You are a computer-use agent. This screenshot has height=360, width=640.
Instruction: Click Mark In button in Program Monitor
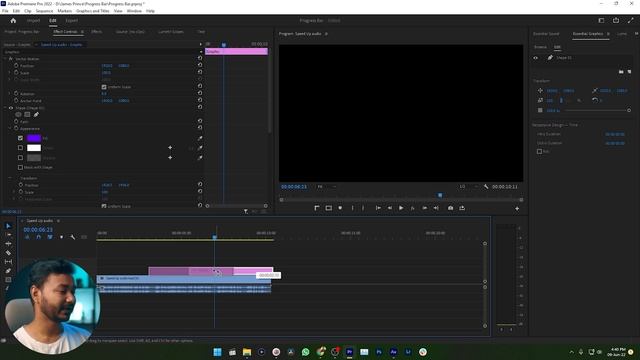tap(353, 208)
